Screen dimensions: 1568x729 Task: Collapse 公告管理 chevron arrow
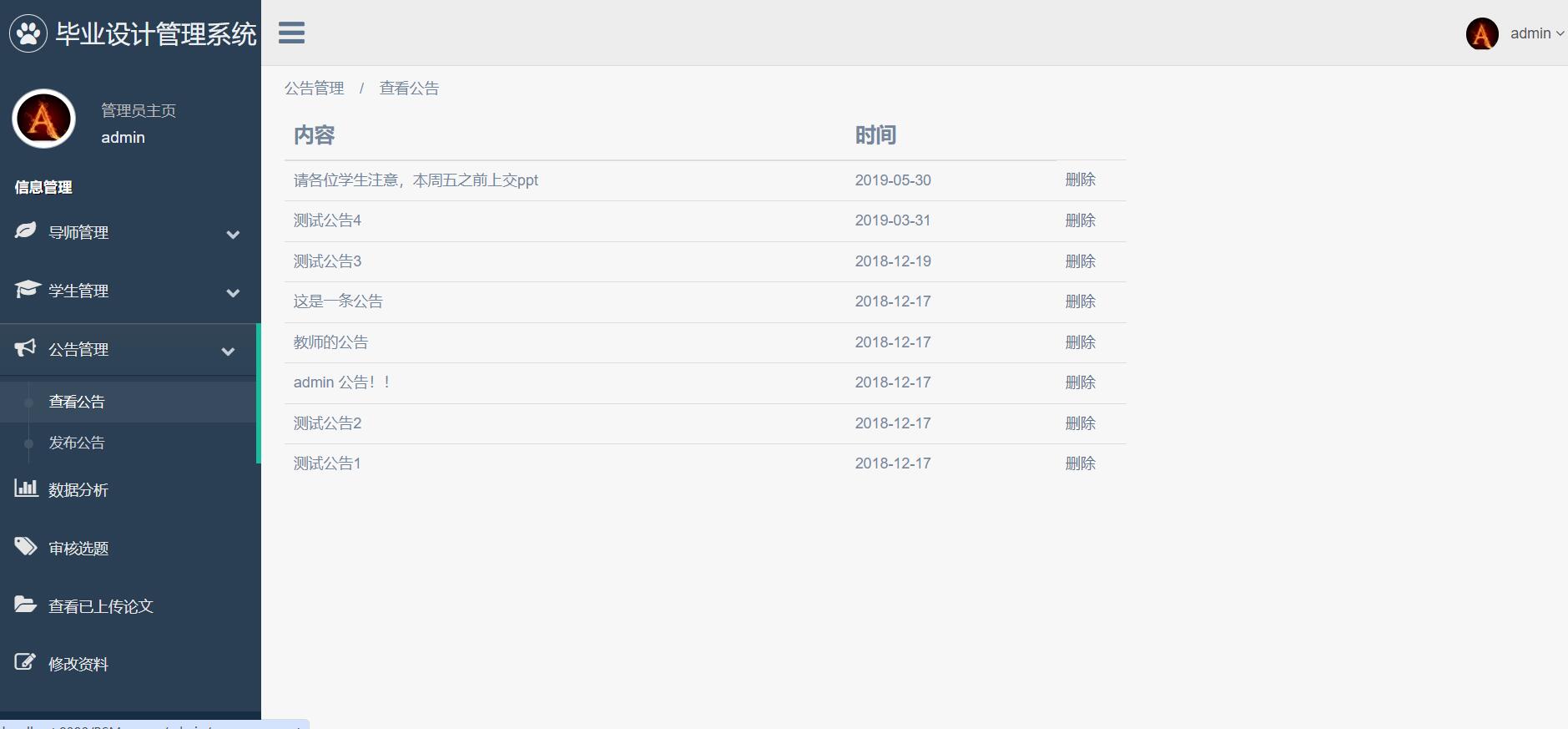(228, 352)
